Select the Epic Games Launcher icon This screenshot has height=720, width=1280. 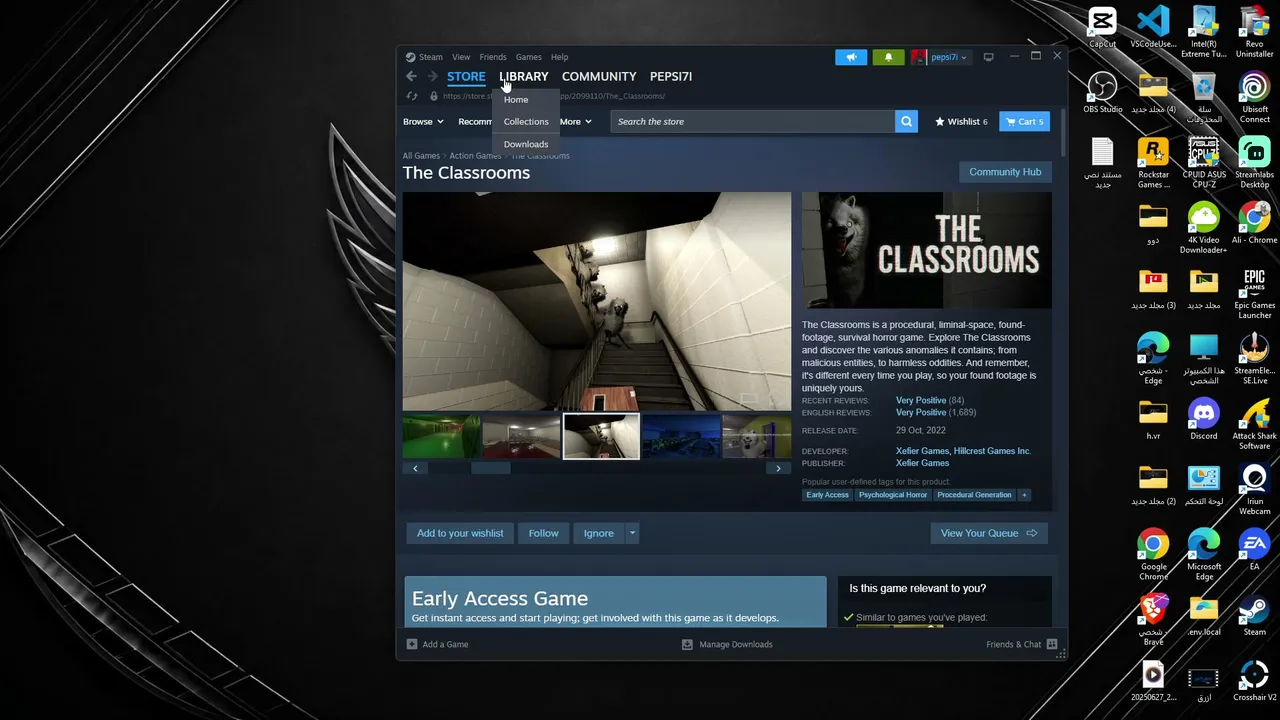1254,293
